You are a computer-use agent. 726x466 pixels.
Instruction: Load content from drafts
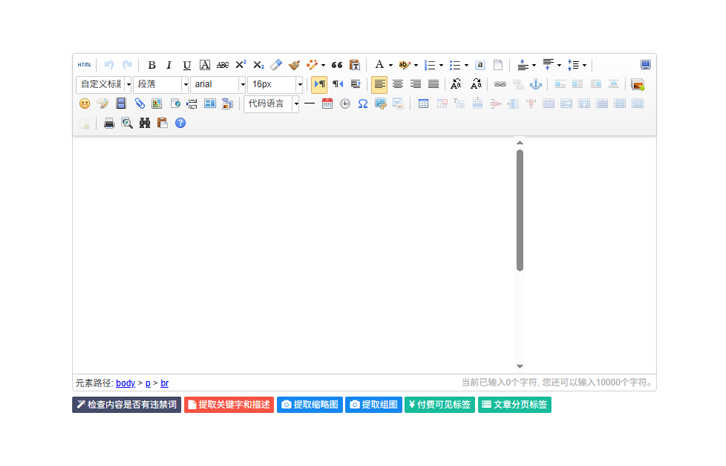(x=163, y=123)
